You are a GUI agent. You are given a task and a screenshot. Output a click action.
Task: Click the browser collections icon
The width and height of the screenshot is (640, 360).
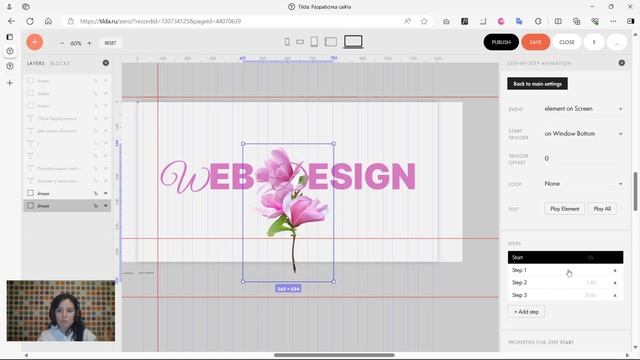[x=576, y=21]
